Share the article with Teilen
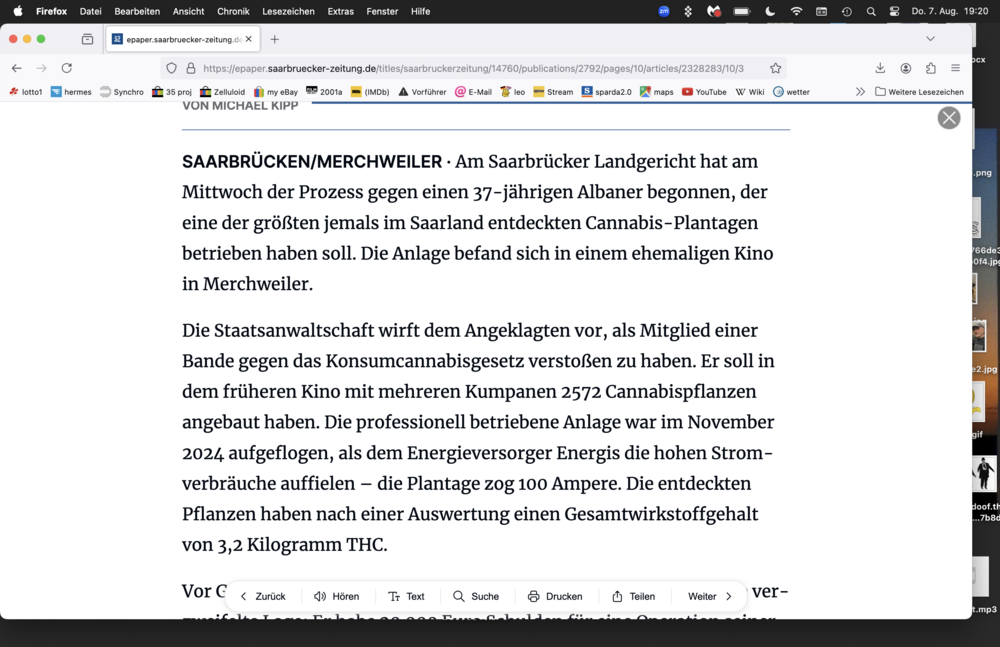 click(633, 596)
